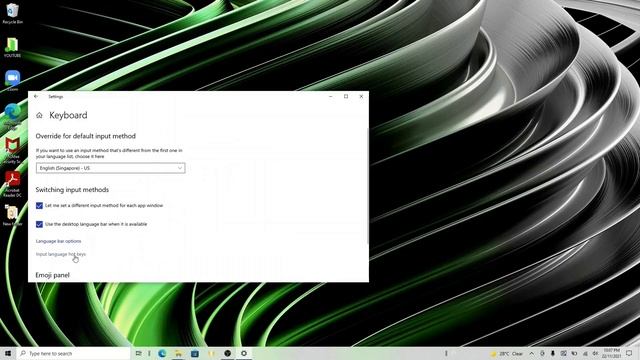Open File Explorer from the taskbar
Screen dimensions: 640x360
point(178,353)
